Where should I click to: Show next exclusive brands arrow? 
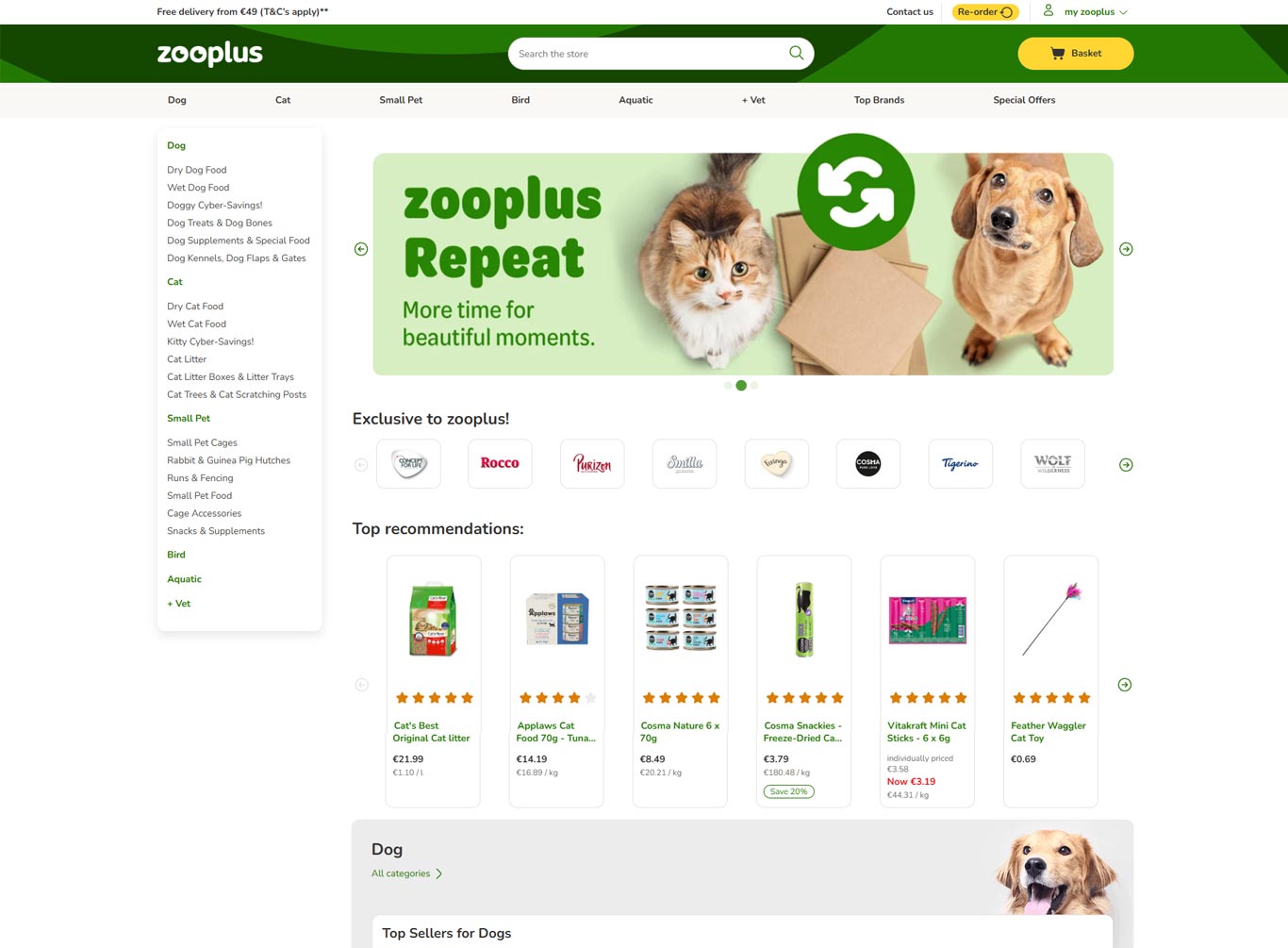(x=1126, y=465)
